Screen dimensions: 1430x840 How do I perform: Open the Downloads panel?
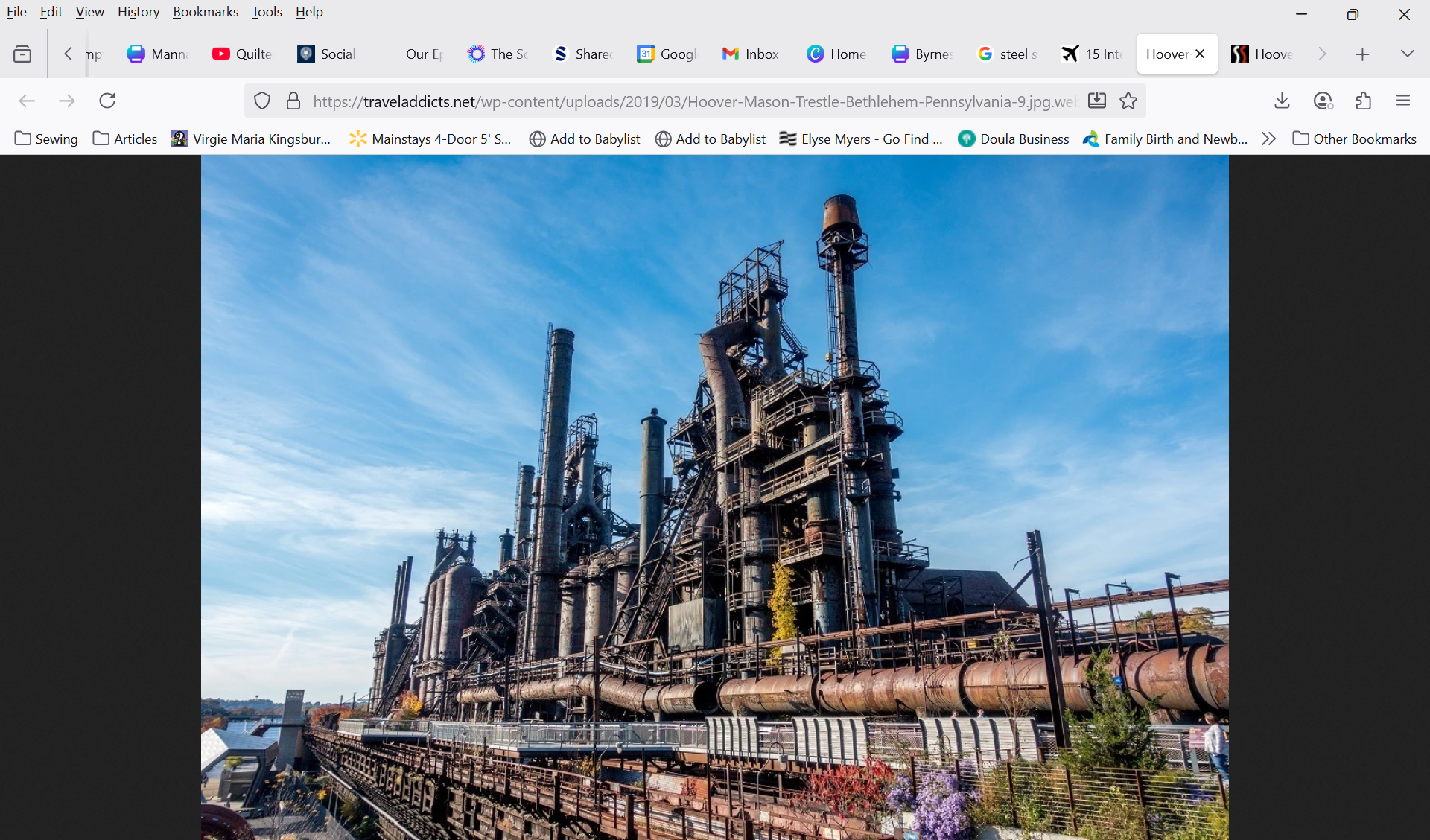(1282, 101)
